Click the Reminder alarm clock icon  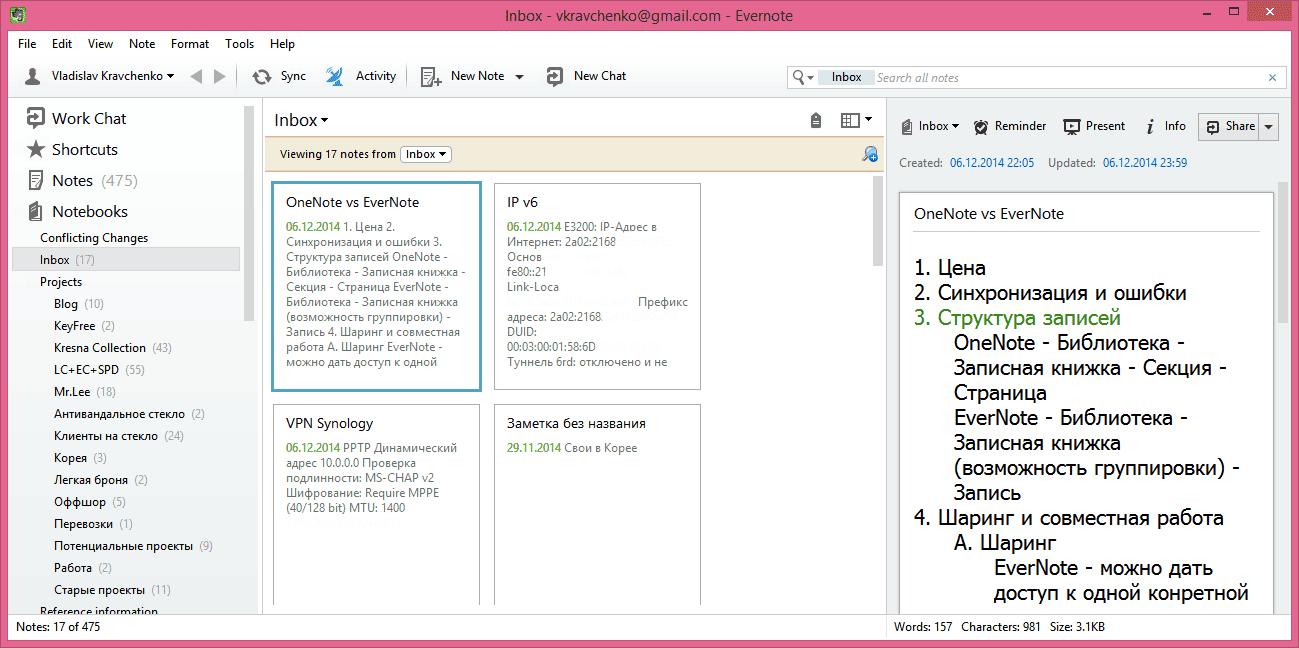click(981, 127)
